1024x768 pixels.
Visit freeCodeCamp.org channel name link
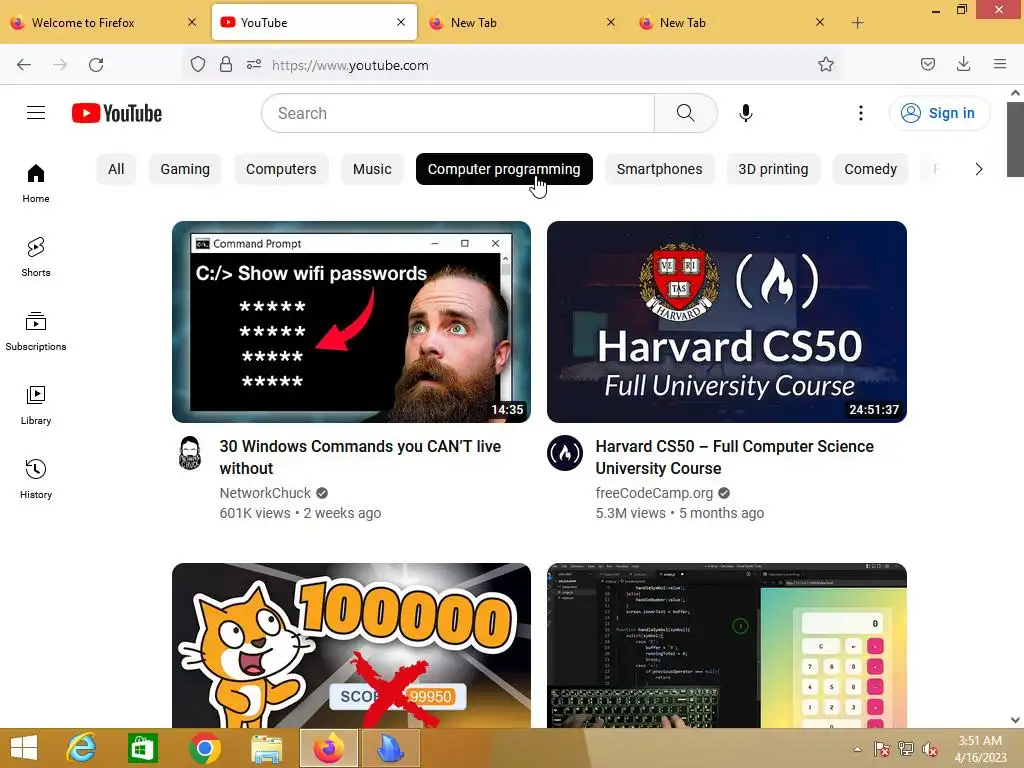[x=654, y=493]
